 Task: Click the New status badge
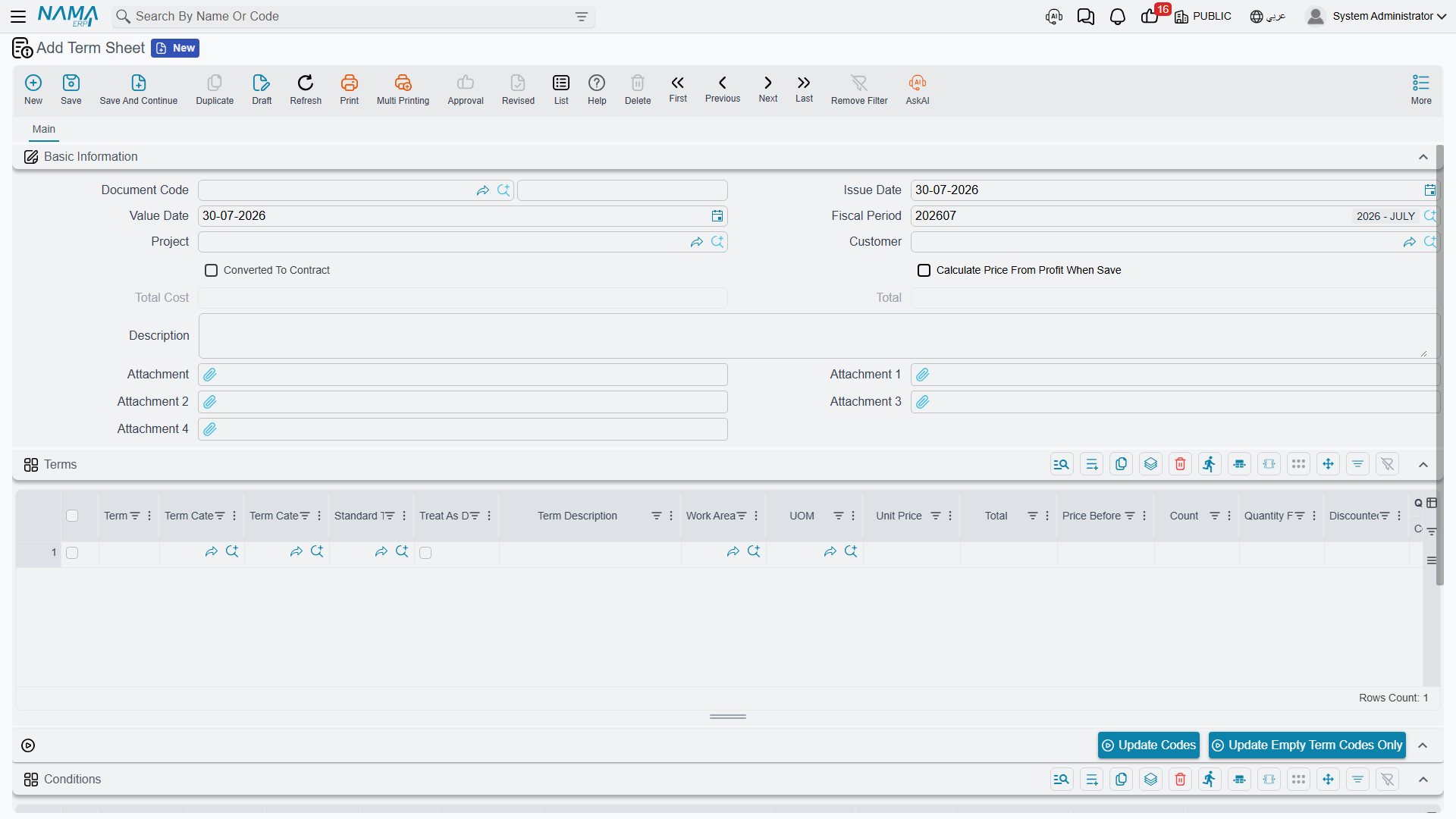click(175, 49)
